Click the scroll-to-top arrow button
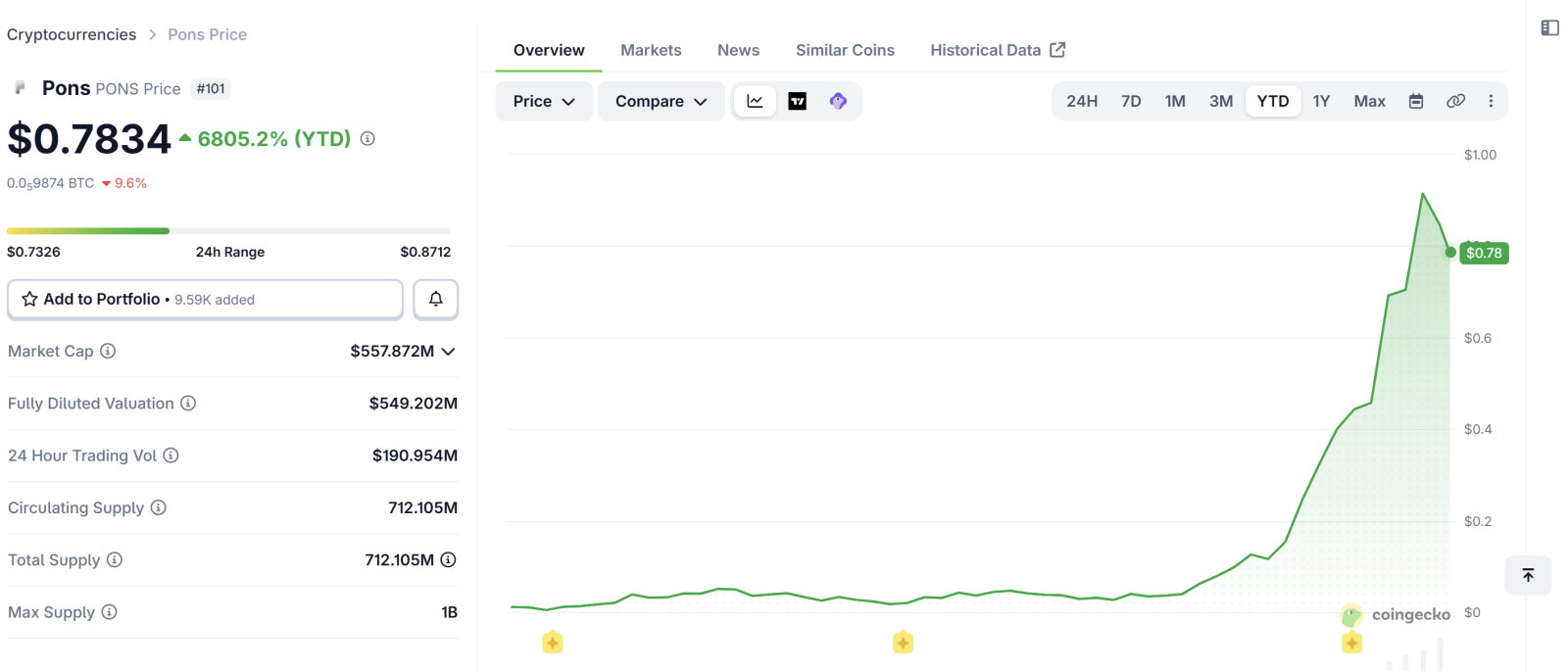The height and width of the screenshot is (671, 1568). pyautogui.click(x=1528, y=575)
